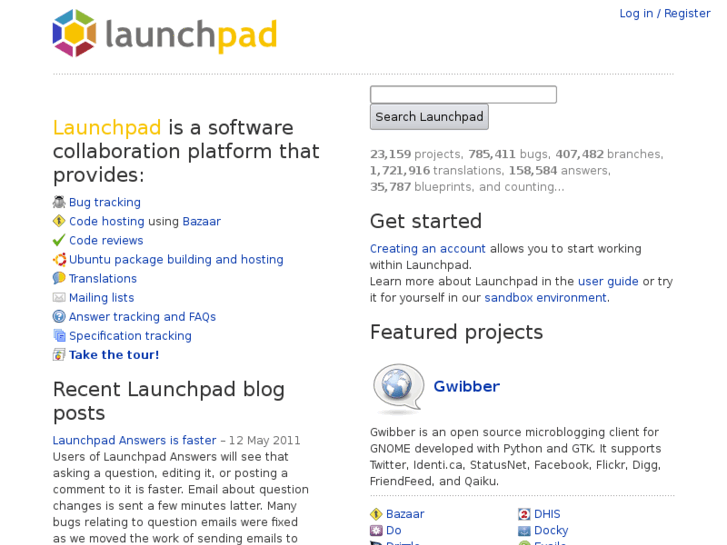The height and width of the screenshot is (545, 727).
Task: Open Answer tracking and FAQs link
Action: pos(142,316)
